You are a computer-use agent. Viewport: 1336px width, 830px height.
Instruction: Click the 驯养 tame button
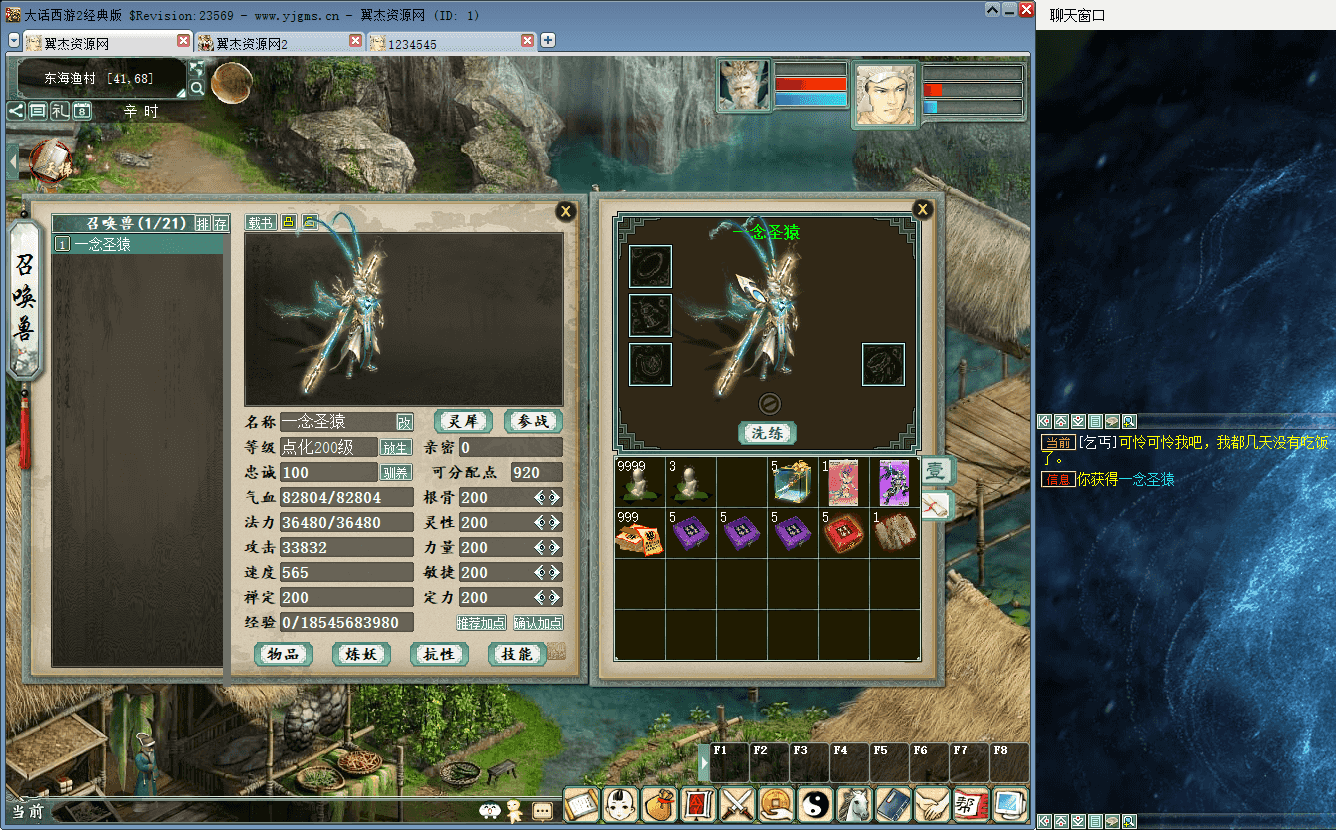(x=396, y=473)
